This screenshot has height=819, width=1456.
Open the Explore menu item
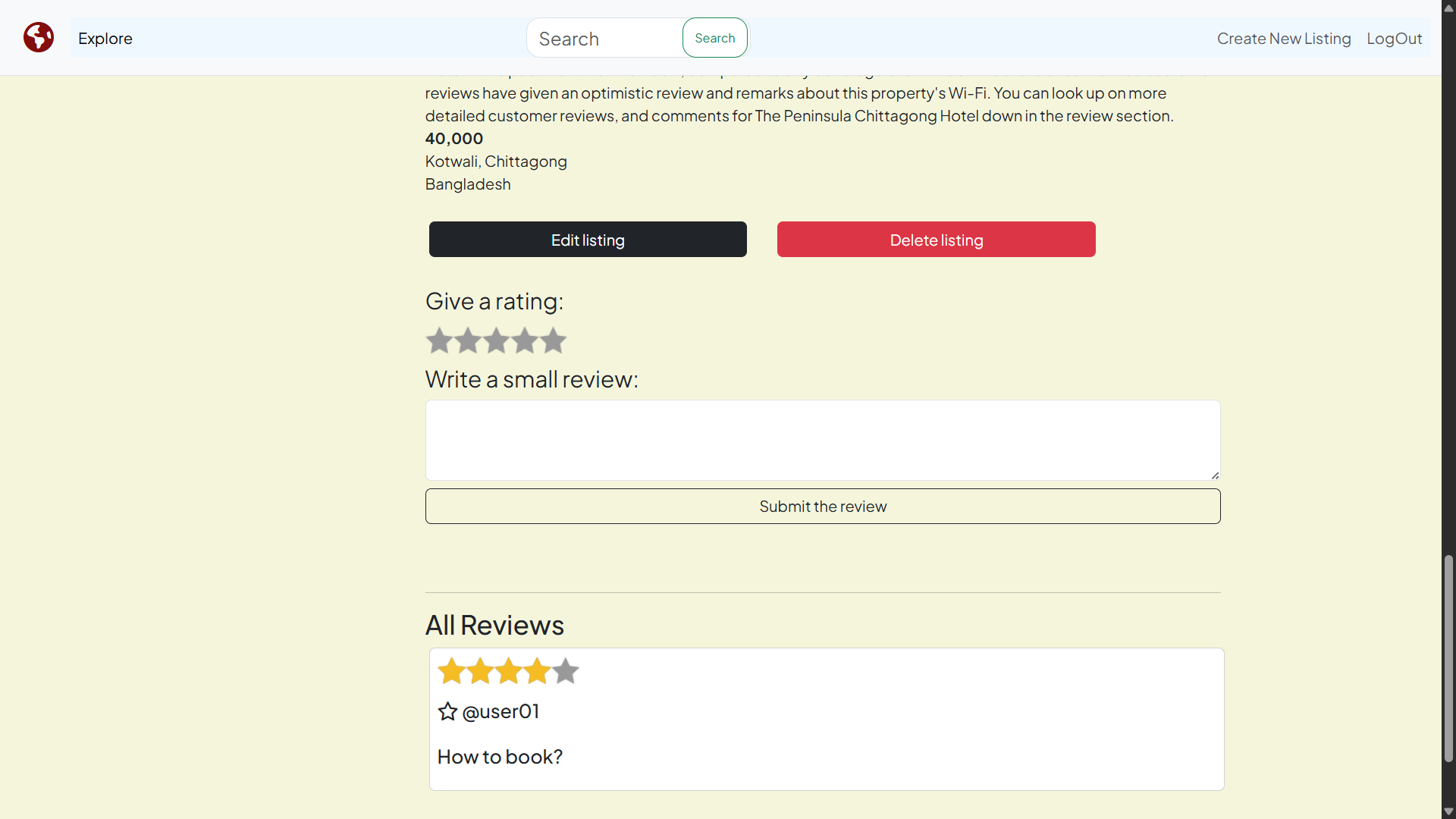click(x=105, y=39)
